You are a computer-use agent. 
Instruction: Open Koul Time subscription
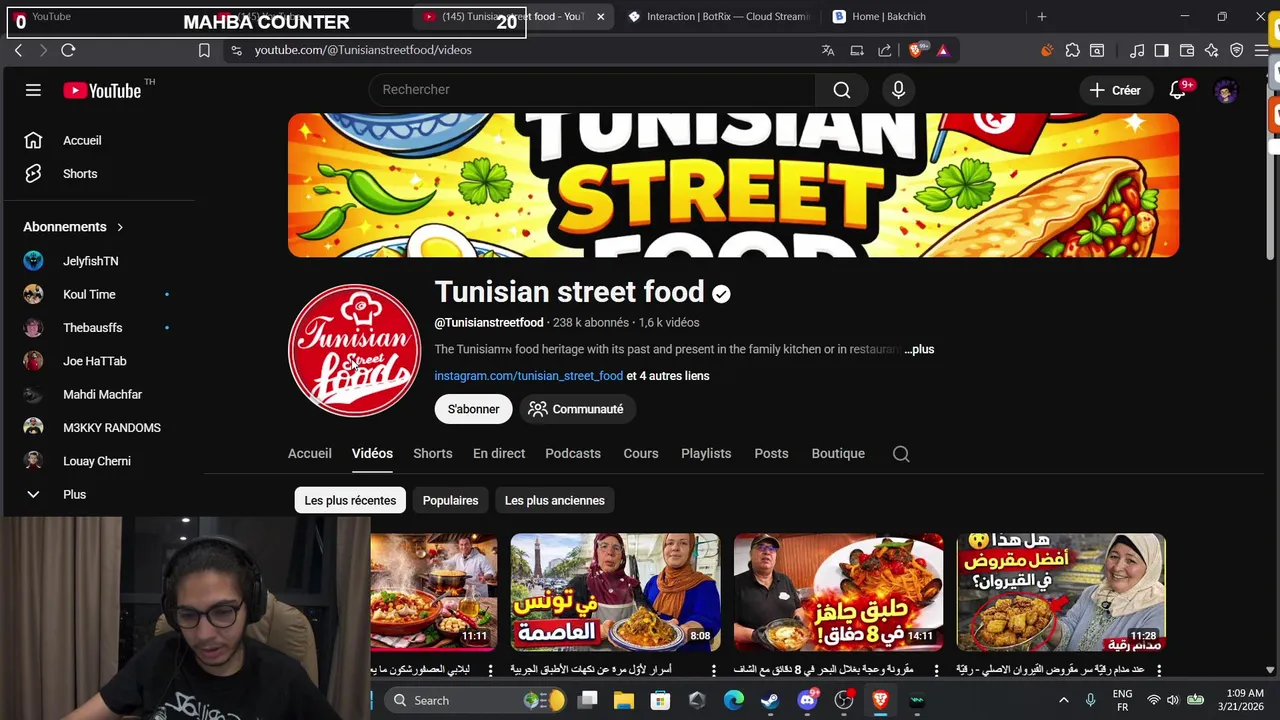point(89,294)
